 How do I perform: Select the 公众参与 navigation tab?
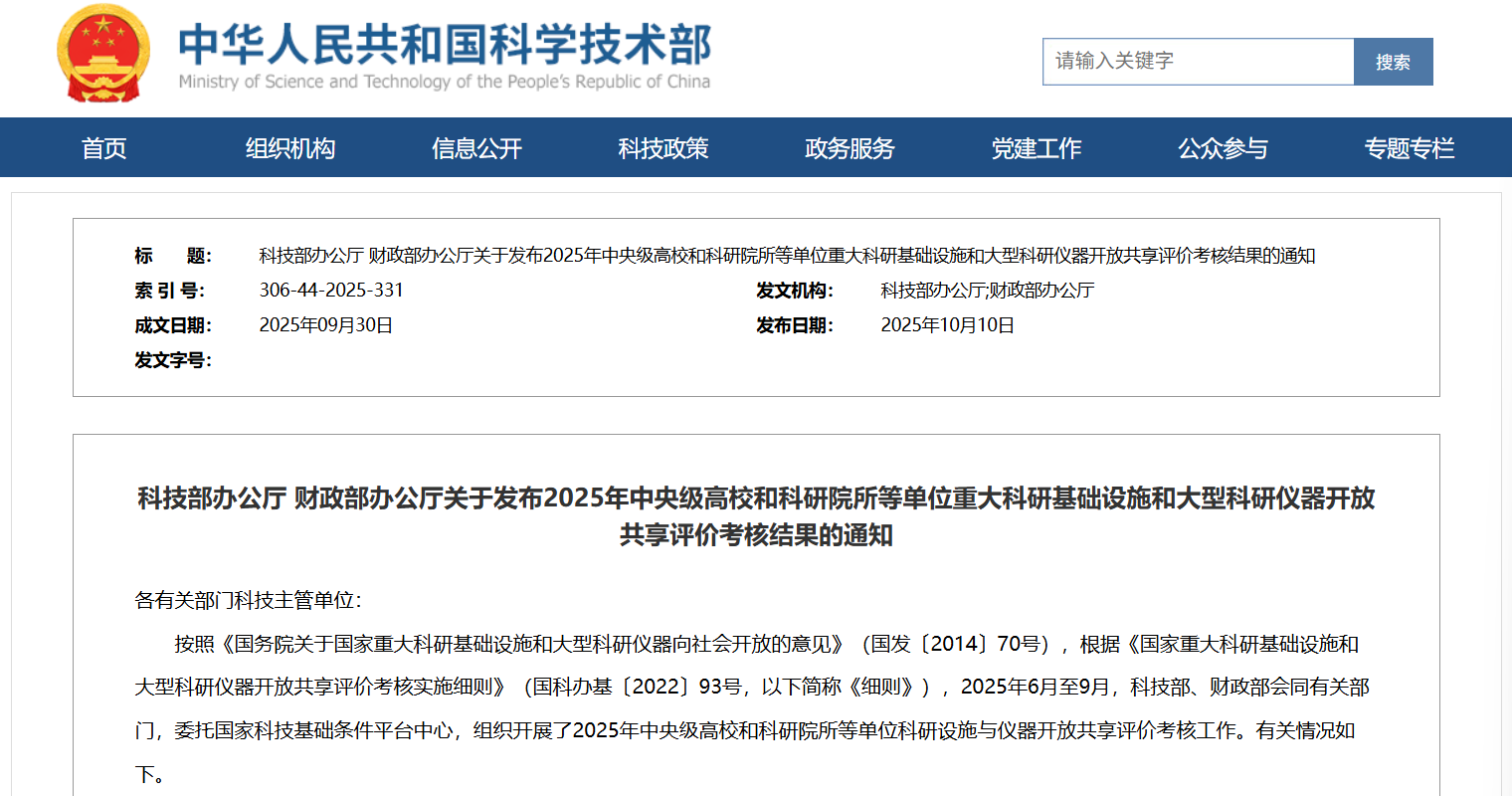pos(1223,148)
